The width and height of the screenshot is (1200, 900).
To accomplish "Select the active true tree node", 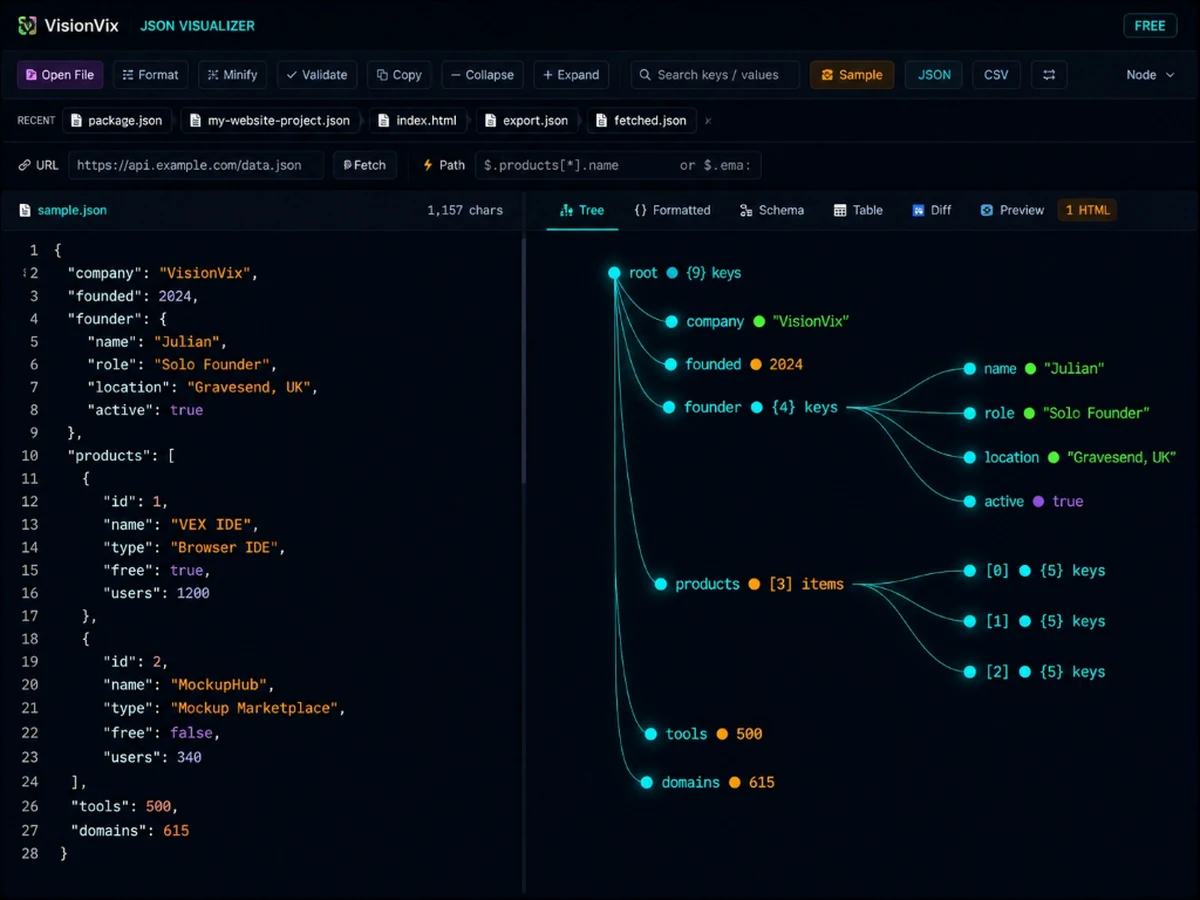I will click(1022, 501).
